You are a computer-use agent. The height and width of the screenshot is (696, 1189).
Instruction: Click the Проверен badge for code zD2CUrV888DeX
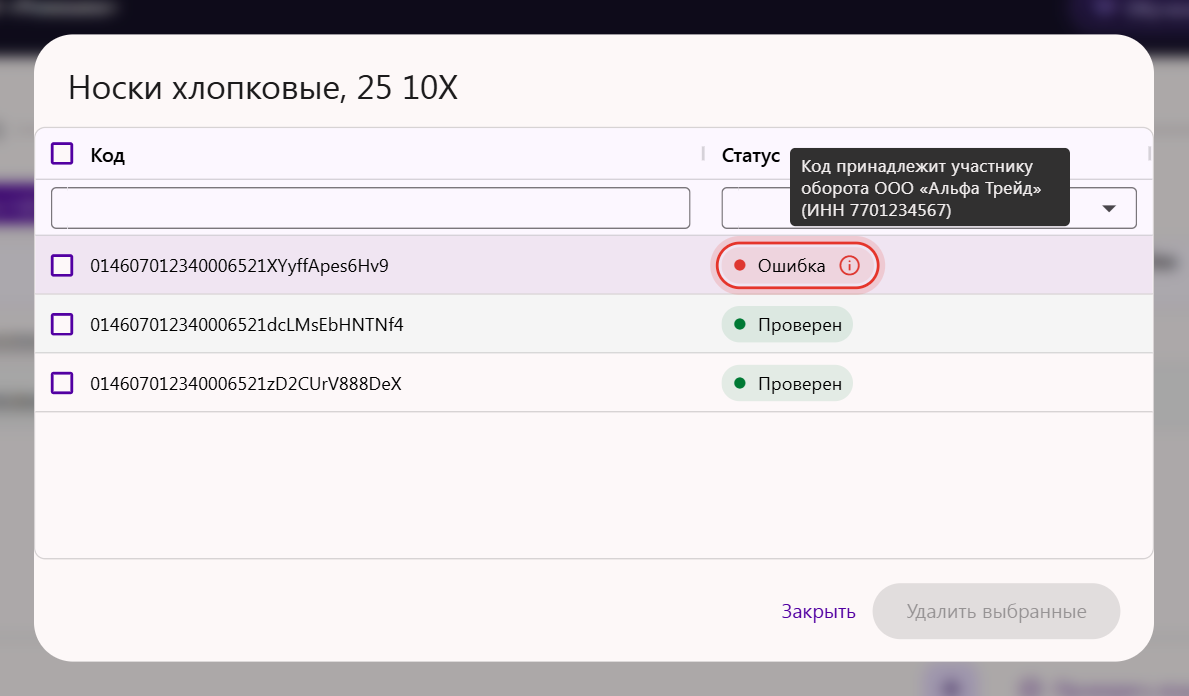pyautogui.click(x=787, y=384)
